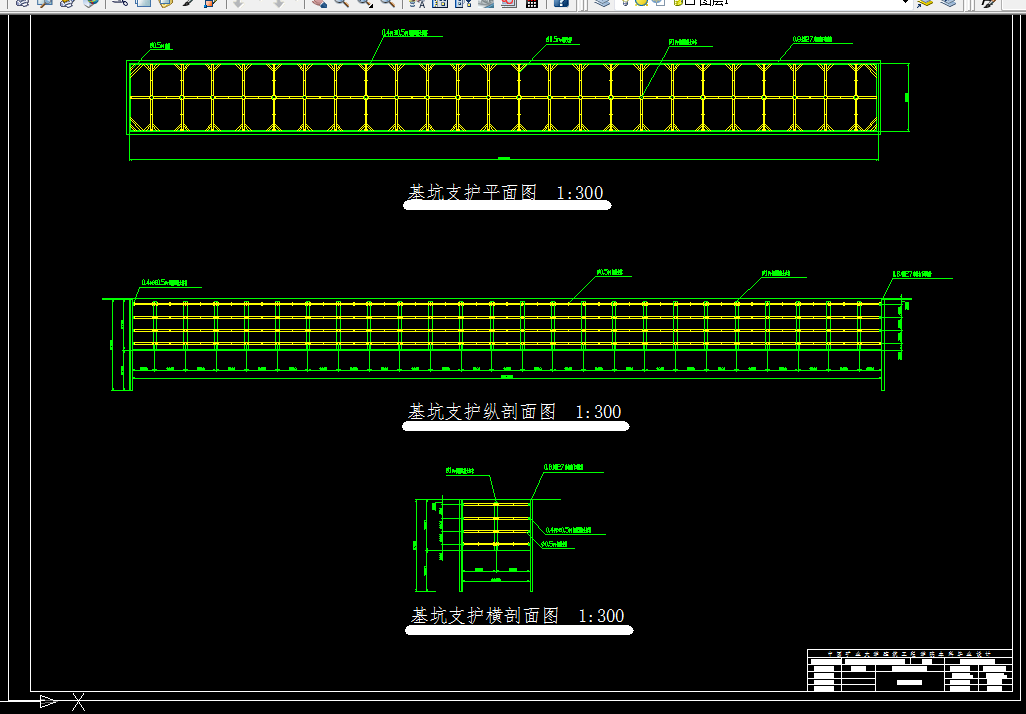Select the title 基坑支护横剖面图 1:300

tap(518, 616)
